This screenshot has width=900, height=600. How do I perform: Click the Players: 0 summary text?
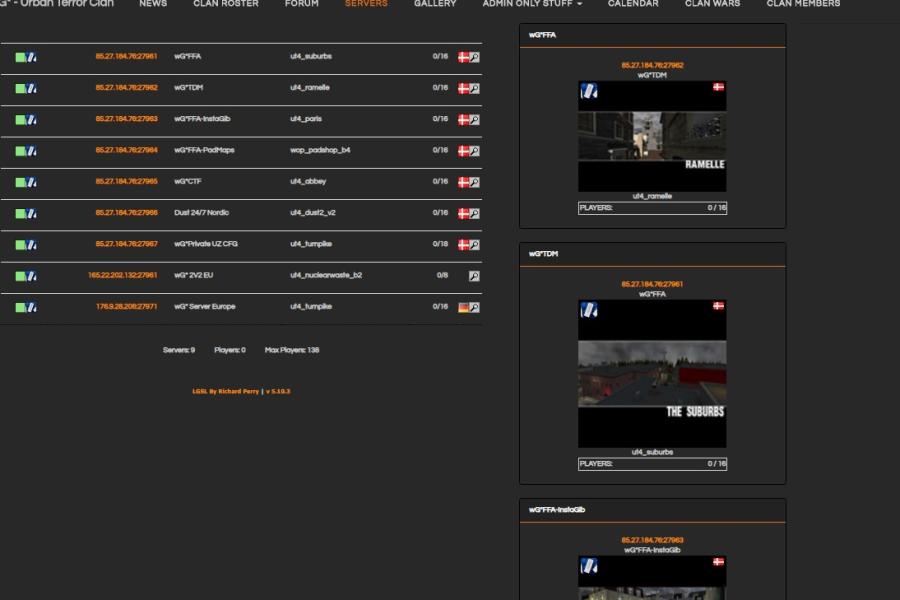[x=230, y=350]
